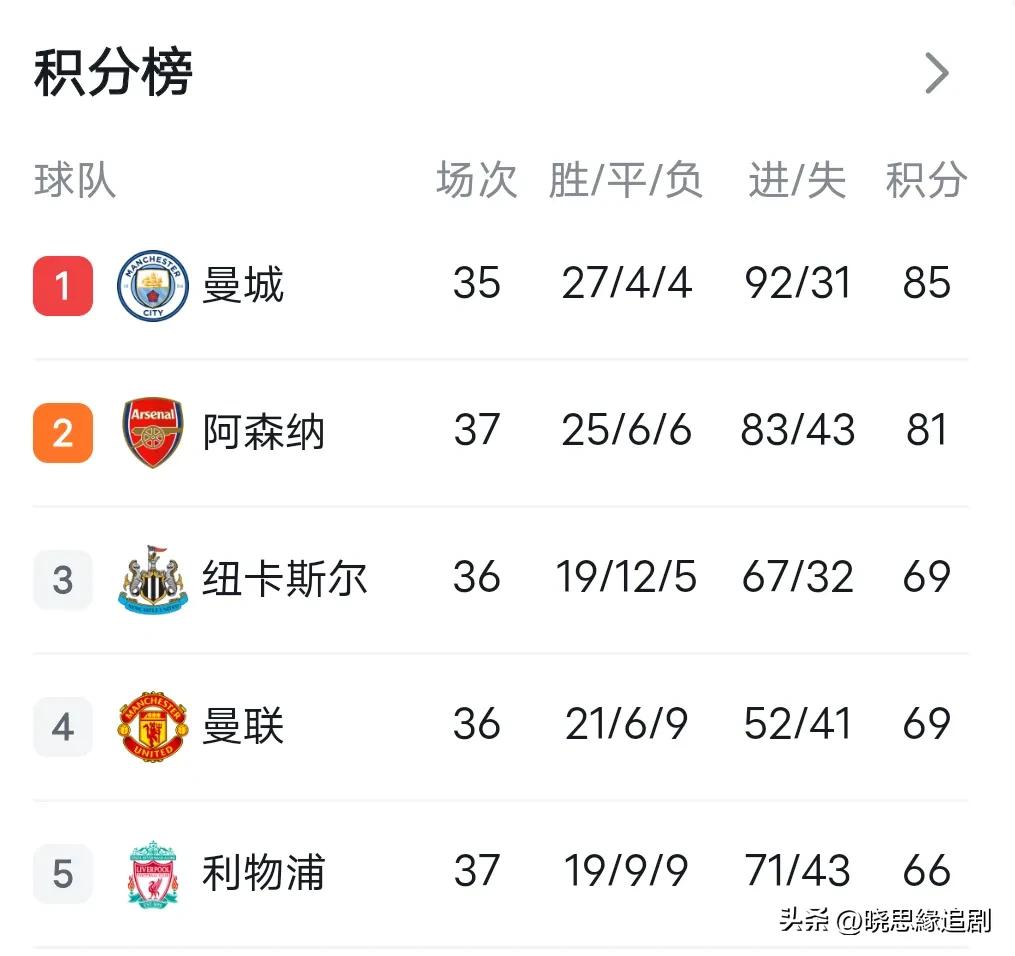Open the 积分榜 section header

[110, 73]
